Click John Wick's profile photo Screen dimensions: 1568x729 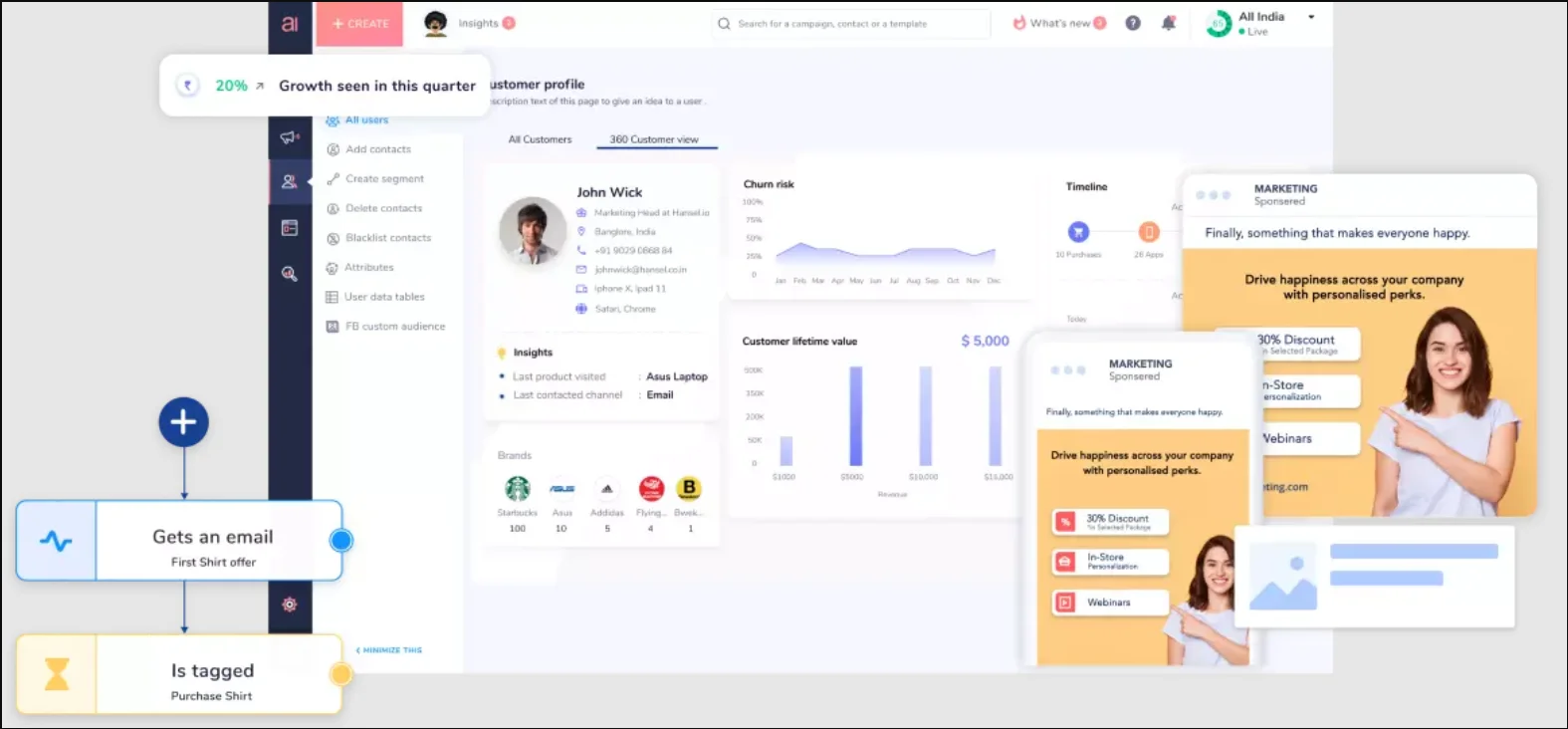click(533, 231)
